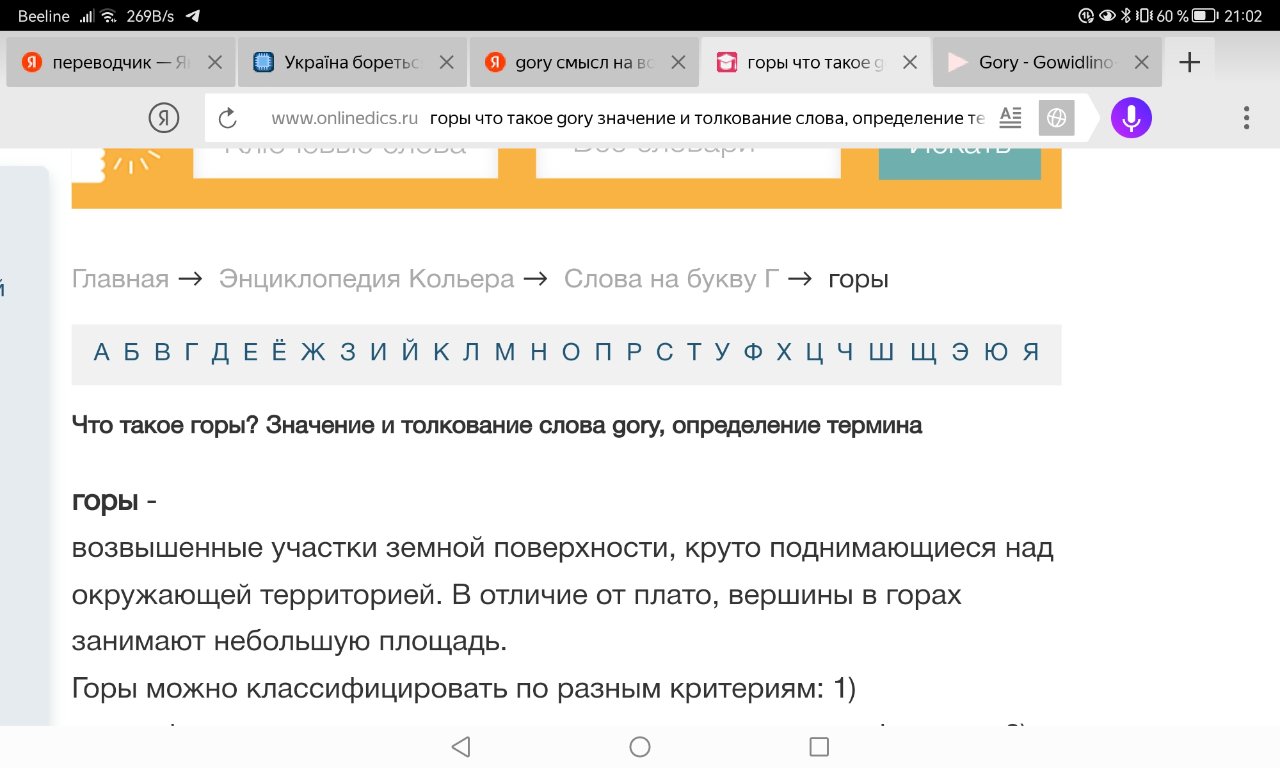Open Слова на букву Г link
This screenshot has height=768, width=1280.
click(671, 279)
